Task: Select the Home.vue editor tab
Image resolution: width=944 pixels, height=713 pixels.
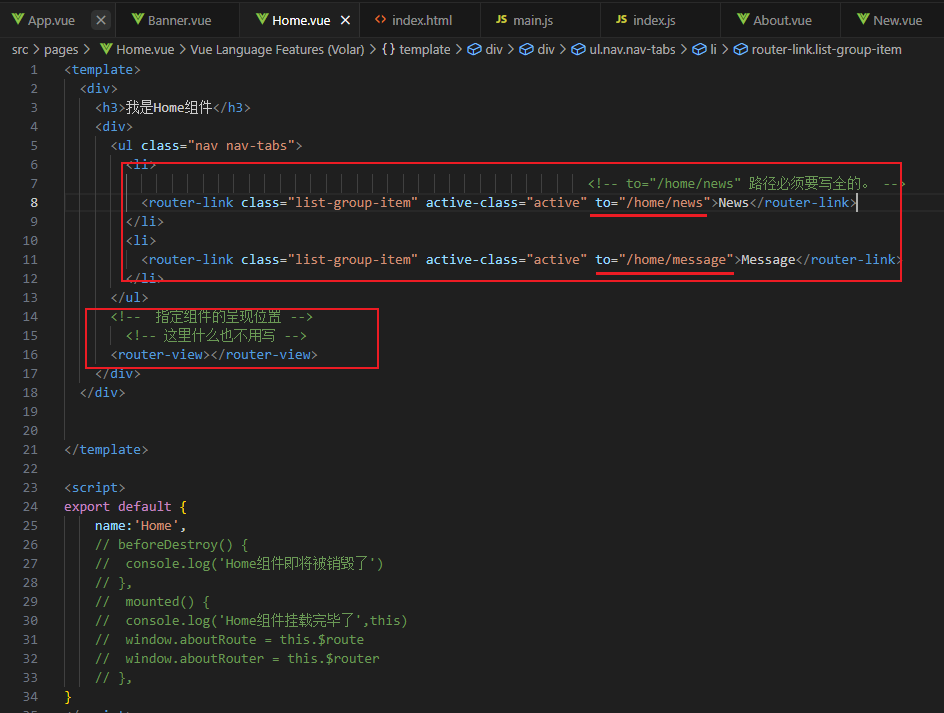Action: pos(301,20)
